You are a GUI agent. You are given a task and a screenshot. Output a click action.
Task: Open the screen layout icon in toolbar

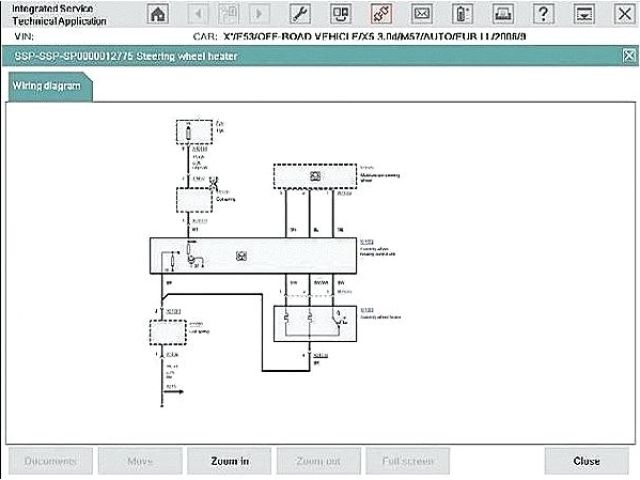(x=341, y=14)
